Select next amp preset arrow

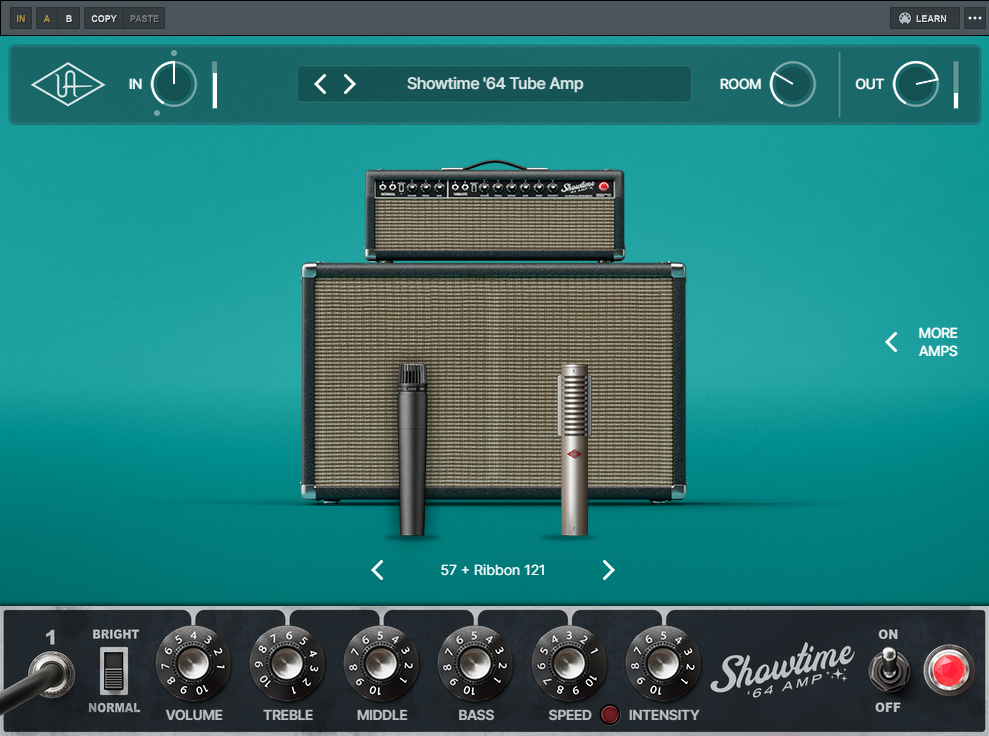[x=350, y=84]
